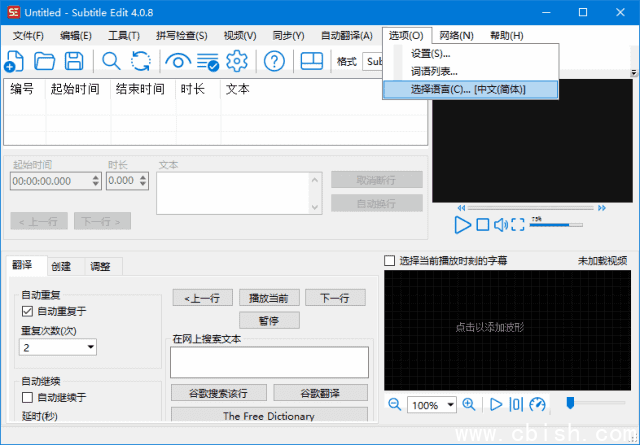640x445 pixels.
Task: Open the 重复次数 dropdown showing 2
Action: pyautogui.click(x=58, y=347)
